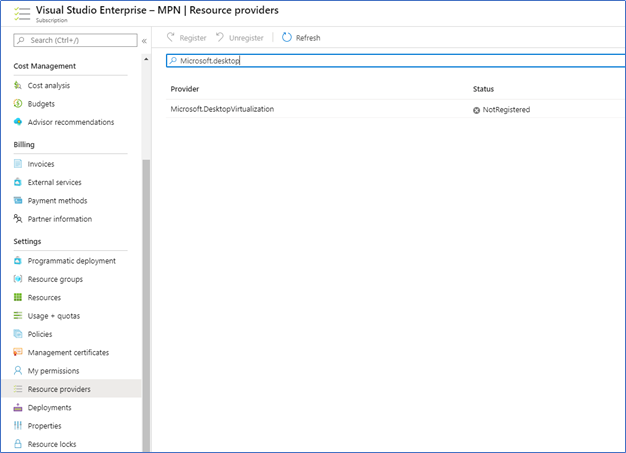The image size is (626, 453).
Task: Click the Resources grid icon
Action: 18,297
